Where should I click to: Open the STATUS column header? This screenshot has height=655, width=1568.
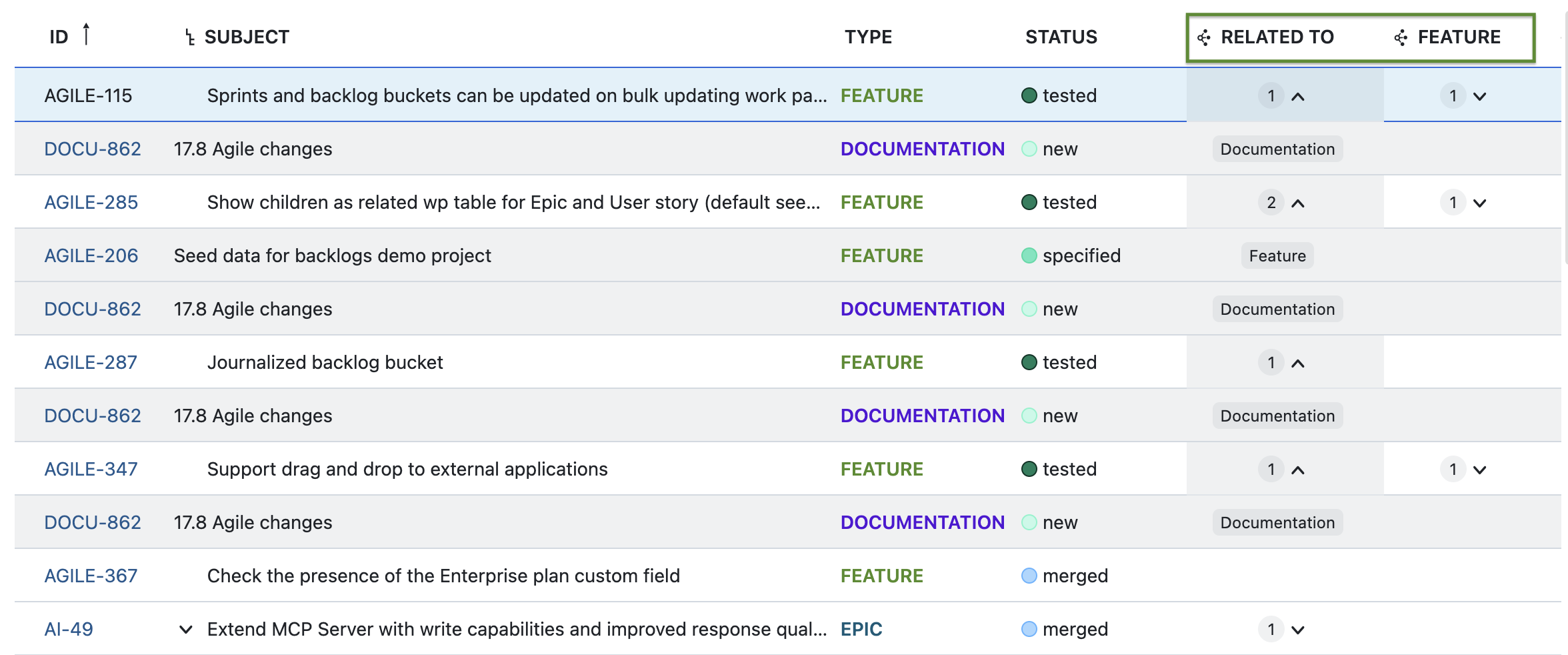pos(1061,37)
